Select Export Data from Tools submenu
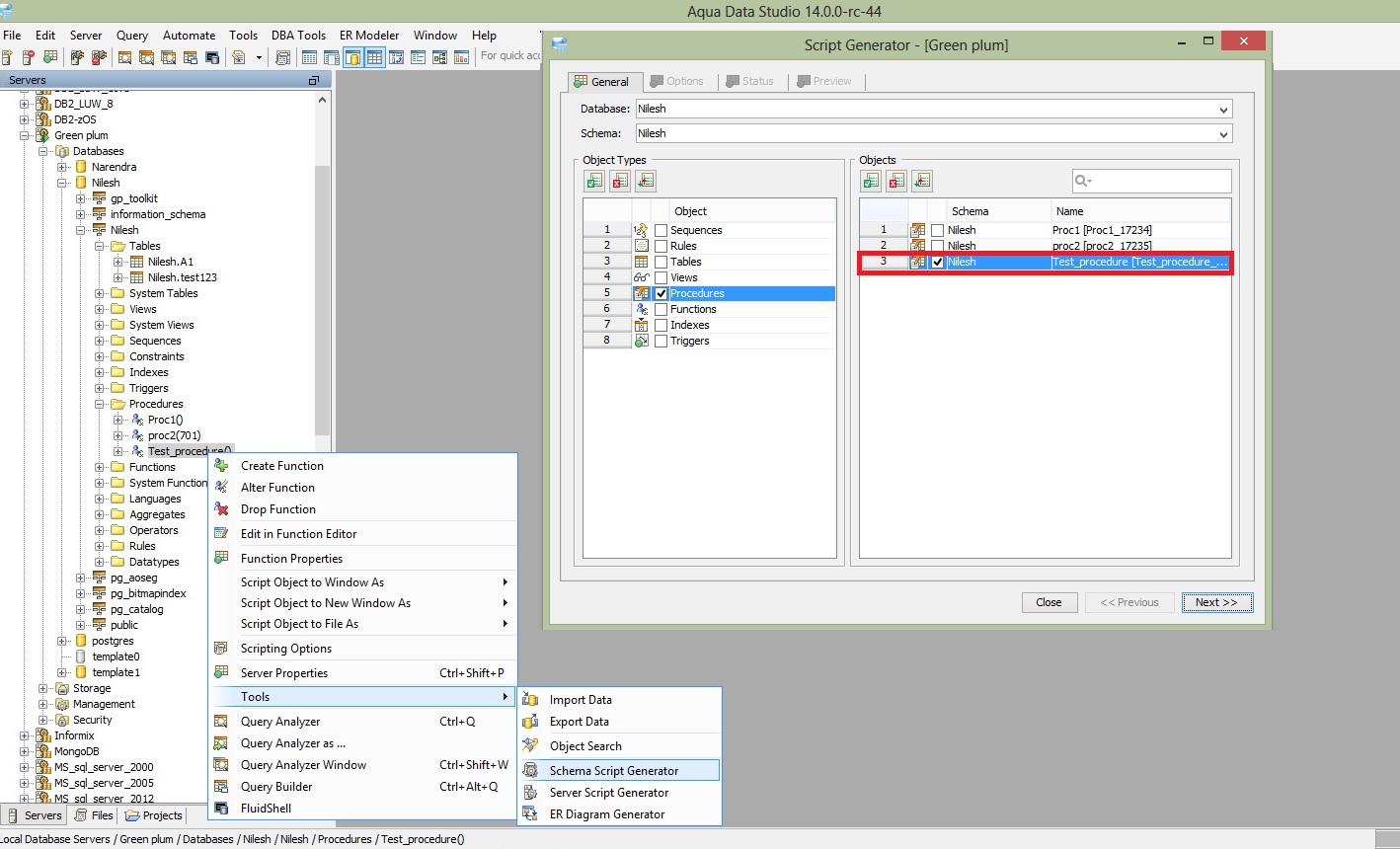 point(579,722)
